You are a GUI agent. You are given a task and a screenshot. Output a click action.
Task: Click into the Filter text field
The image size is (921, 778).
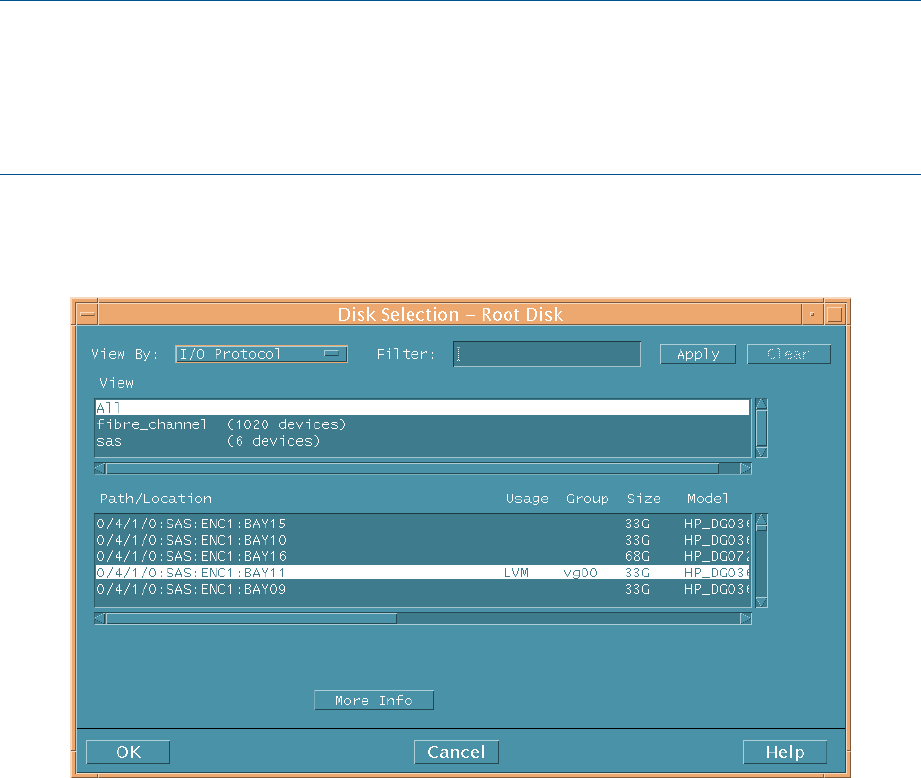coord(547,354)
